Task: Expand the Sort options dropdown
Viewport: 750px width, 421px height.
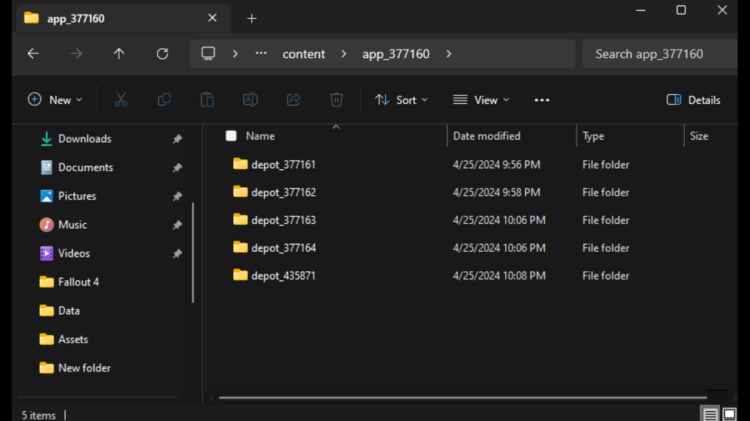Action: pos(401,100)
